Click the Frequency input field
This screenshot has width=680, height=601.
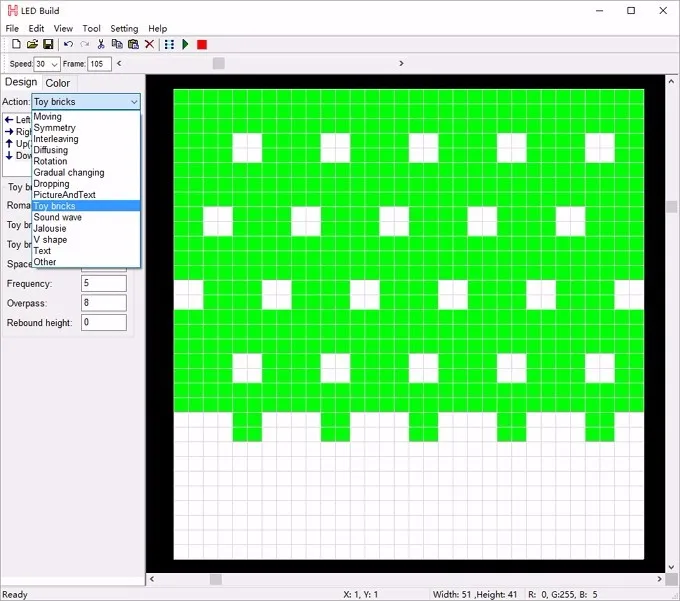104,284
